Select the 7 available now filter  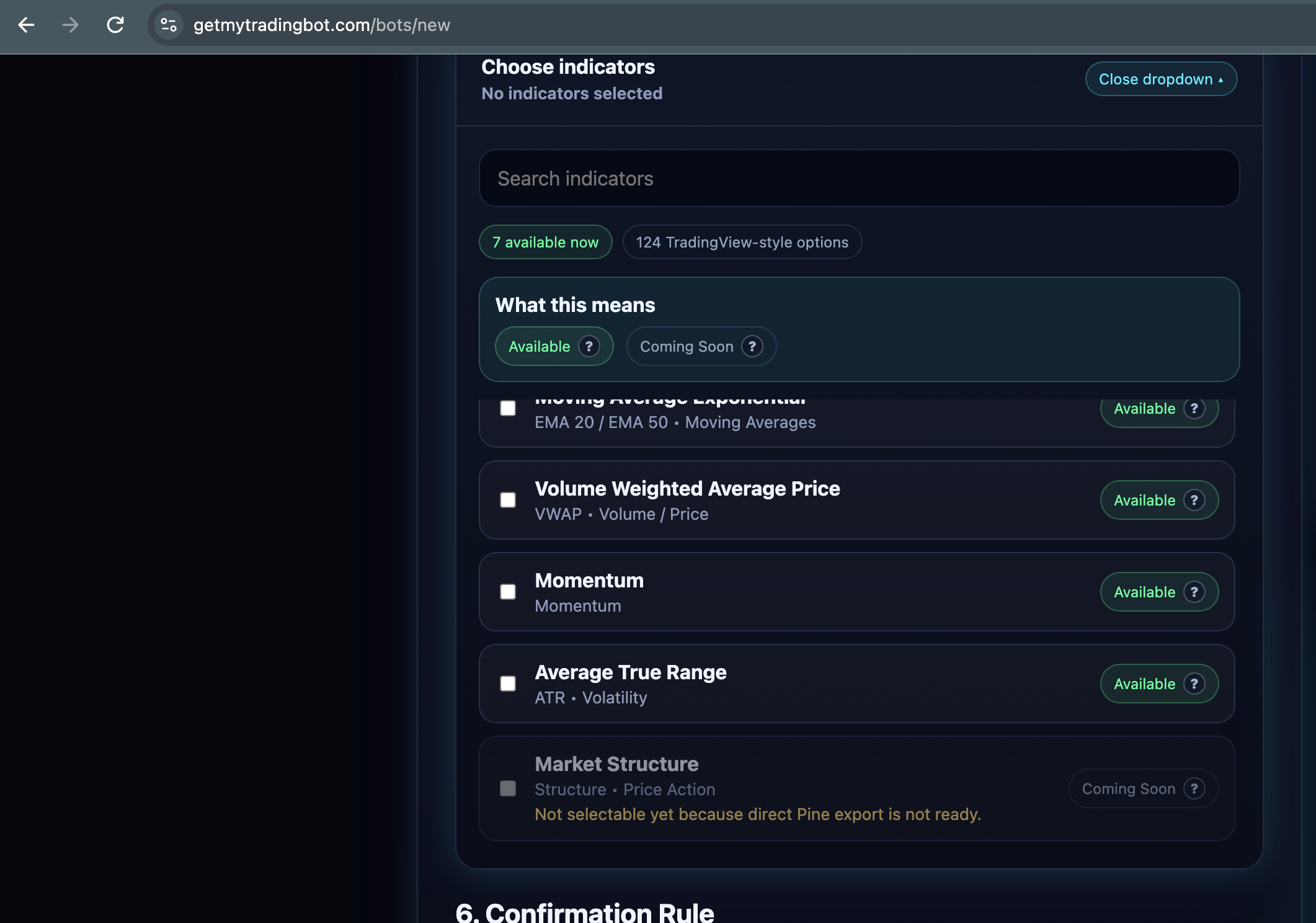pyautogui.click(x=546, y=242)
